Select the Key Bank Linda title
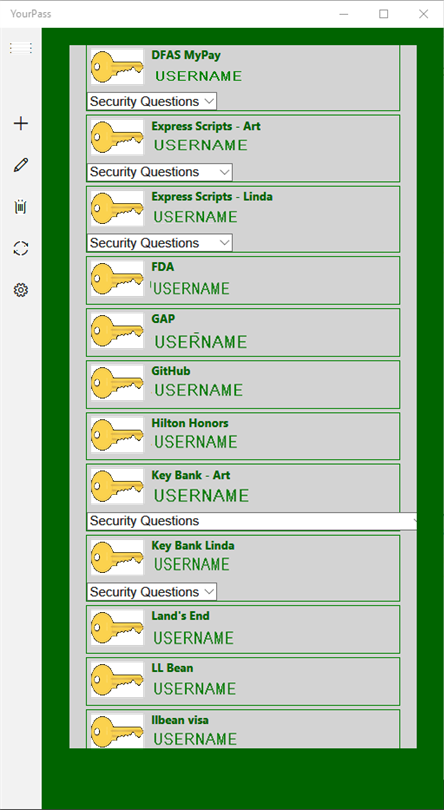This screenshot has width=445, height=810. point(193,546)
